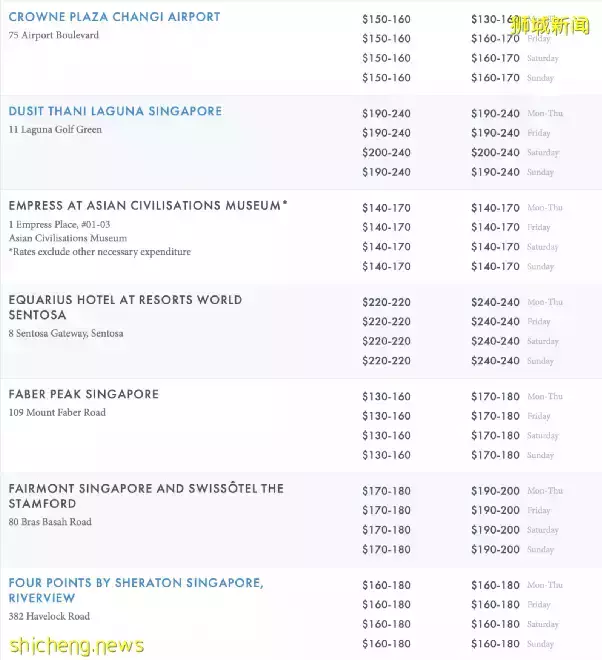Viewport: 602px width, 660px height.
Task: Select the 109 Mount Faber Road address
Action: (x=57, y=413)
